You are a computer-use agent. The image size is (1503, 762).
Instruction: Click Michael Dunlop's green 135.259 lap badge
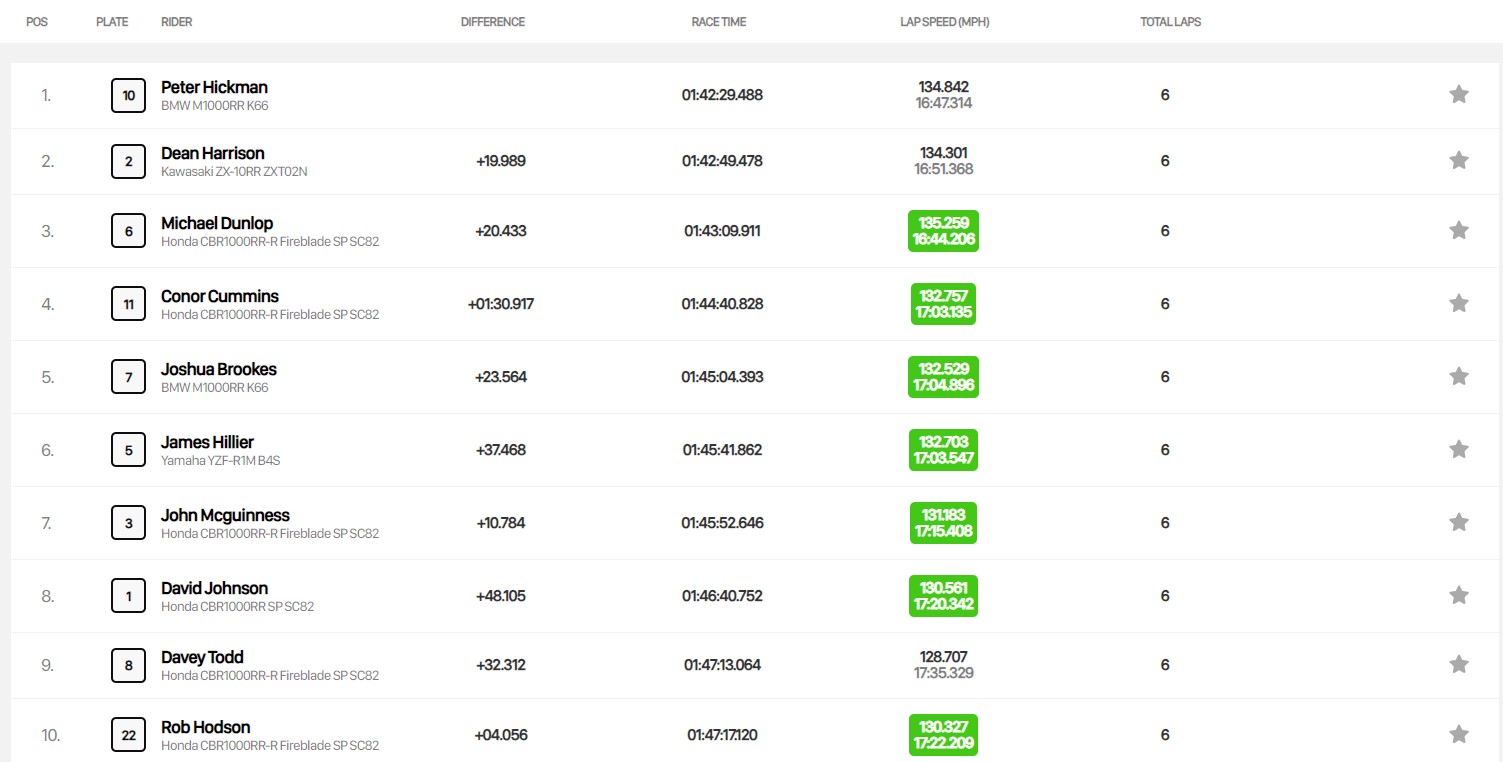943,231
